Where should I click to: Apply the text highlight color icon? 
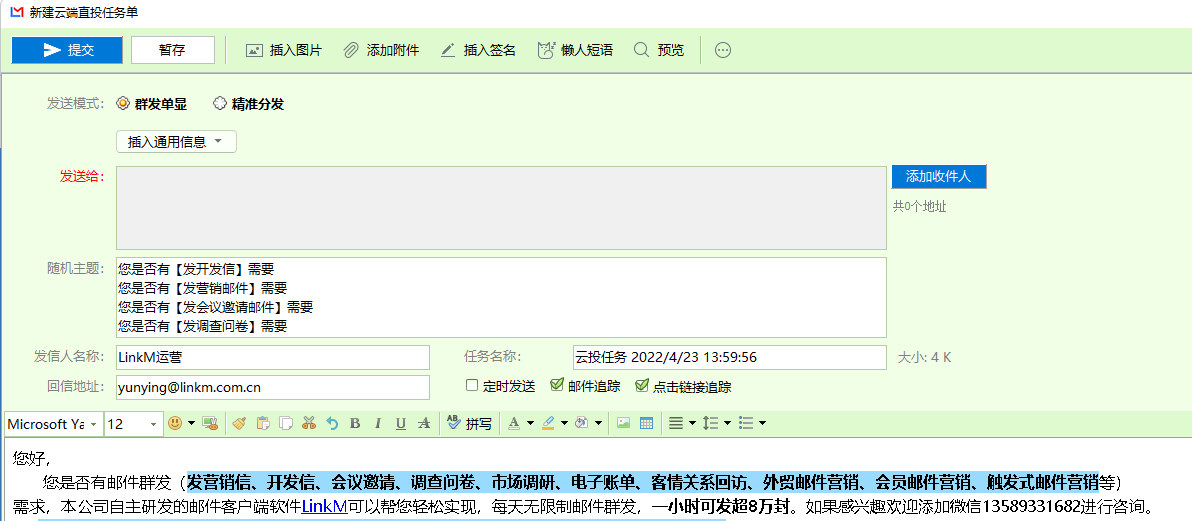coord(548,424)
